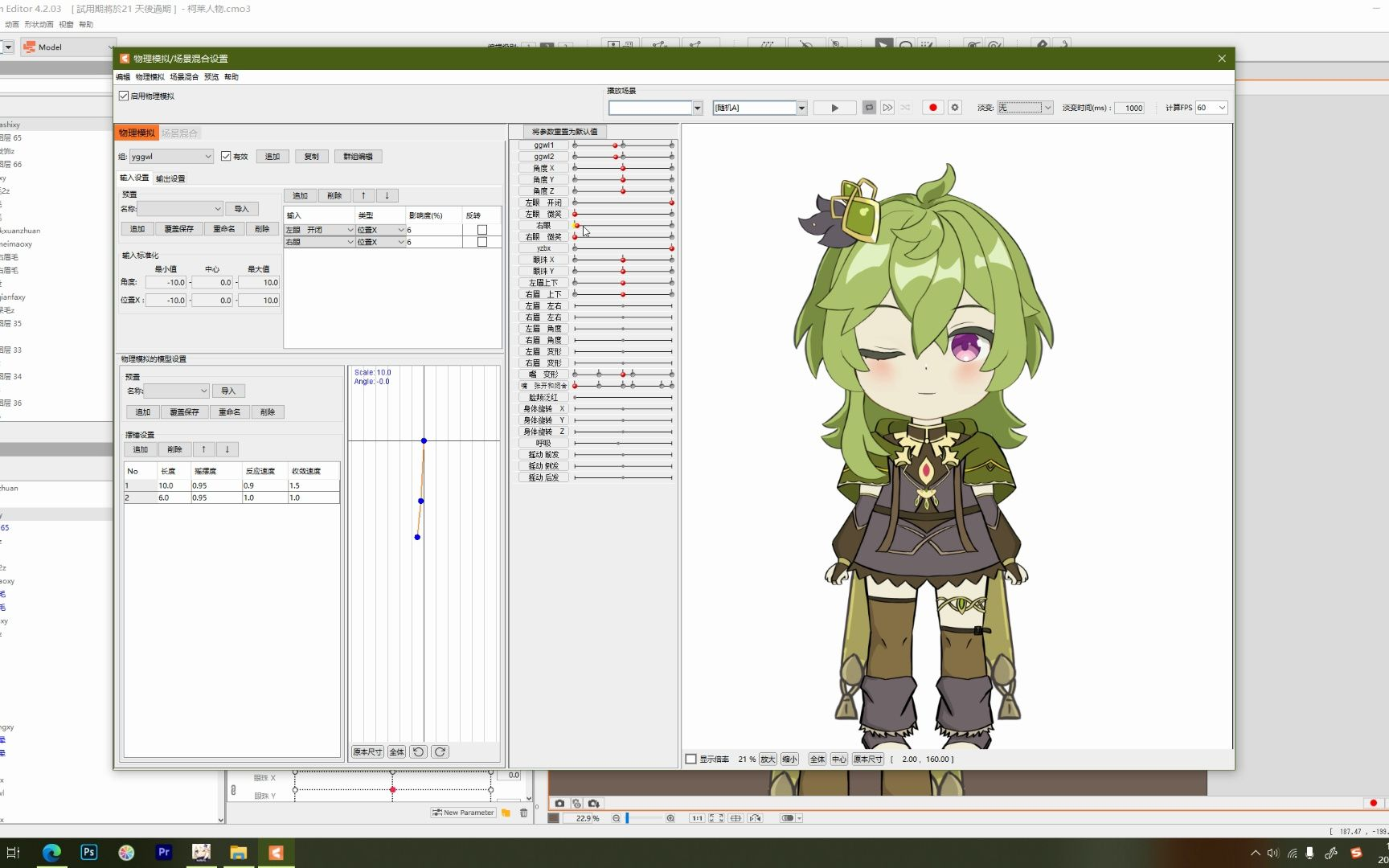Zoom out the main canvas
The height and width of the screenshot is (868, 1389).
click(617, 818)
